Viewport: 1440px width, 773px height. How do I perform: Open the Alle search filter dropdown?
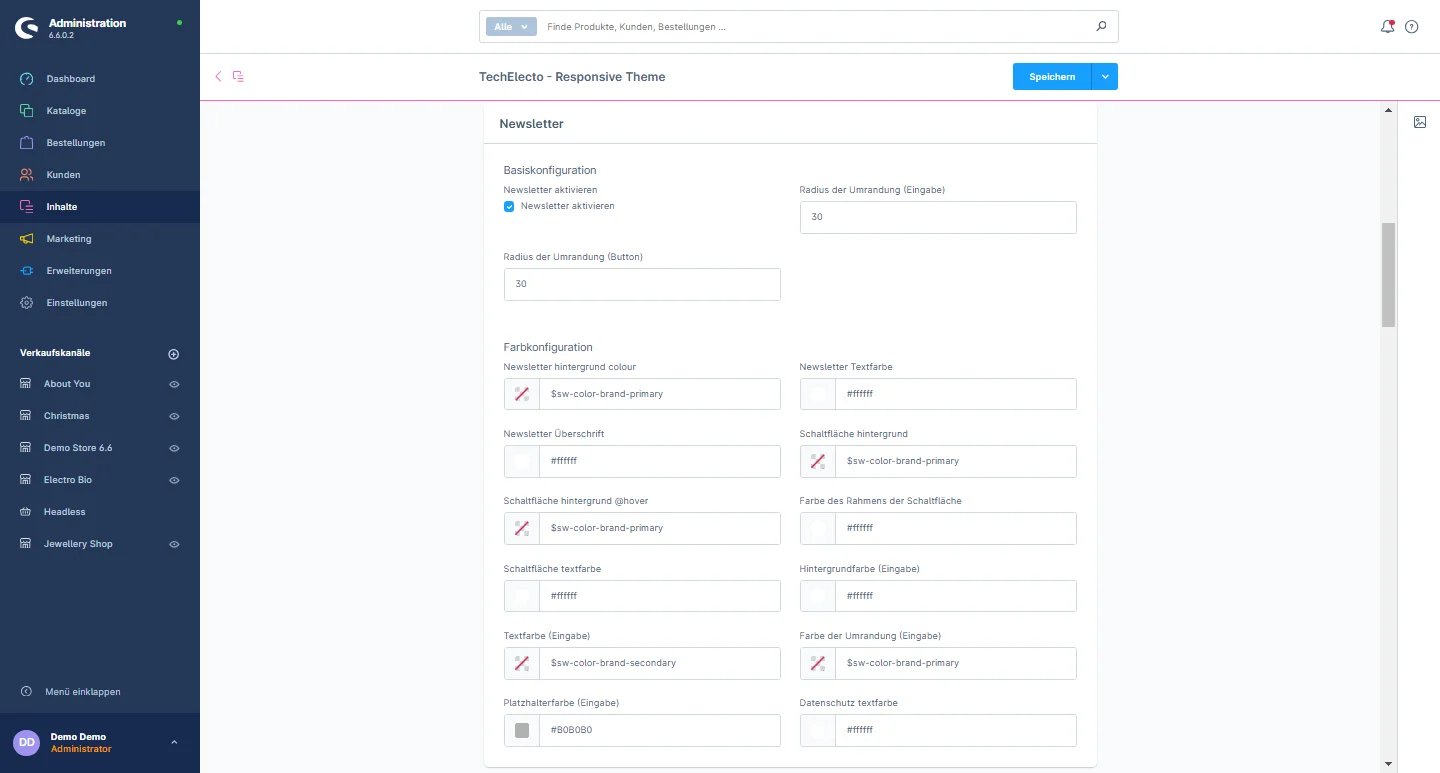coord(511,27)
